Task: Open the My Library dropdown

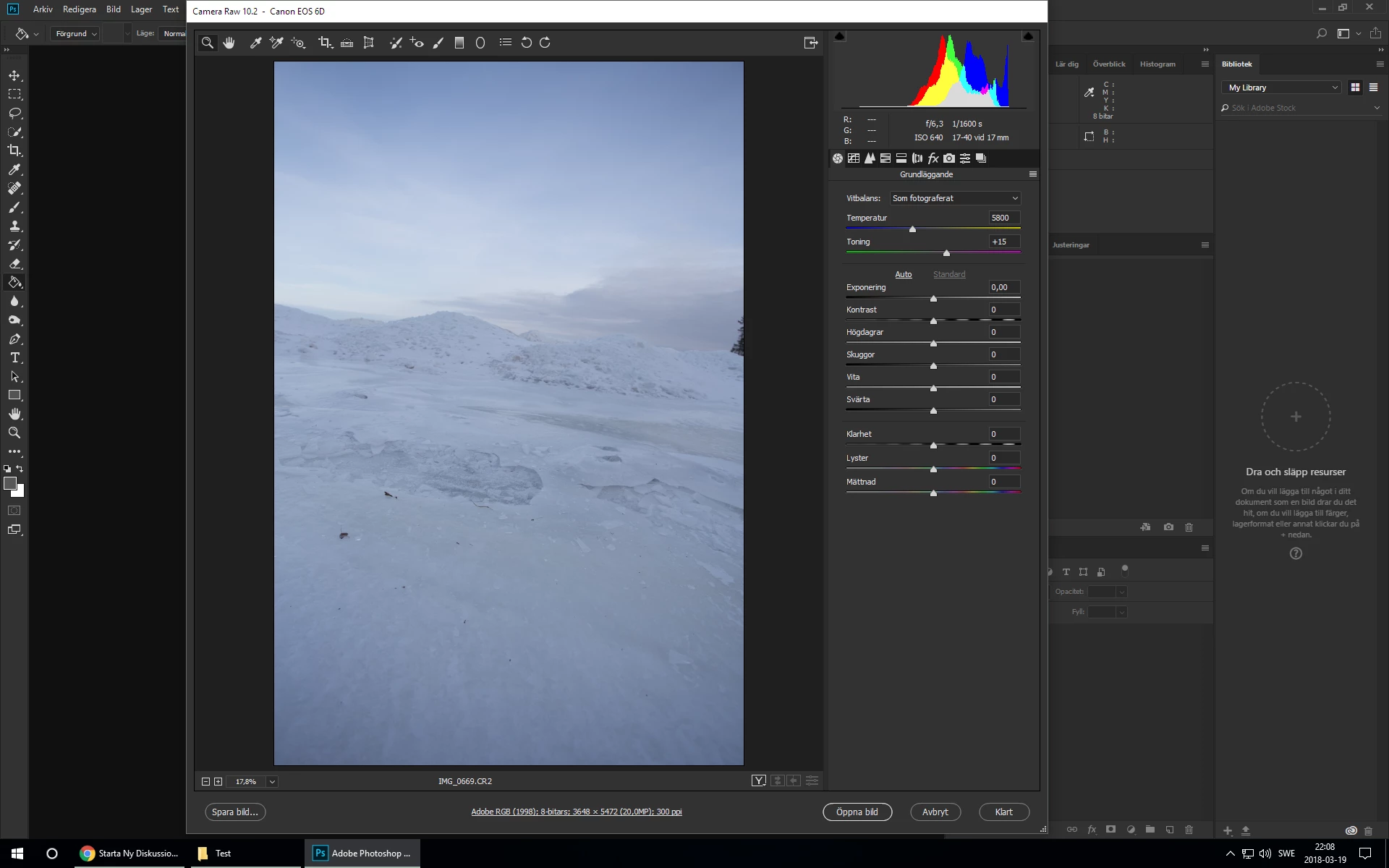Action: (1282, 88)
